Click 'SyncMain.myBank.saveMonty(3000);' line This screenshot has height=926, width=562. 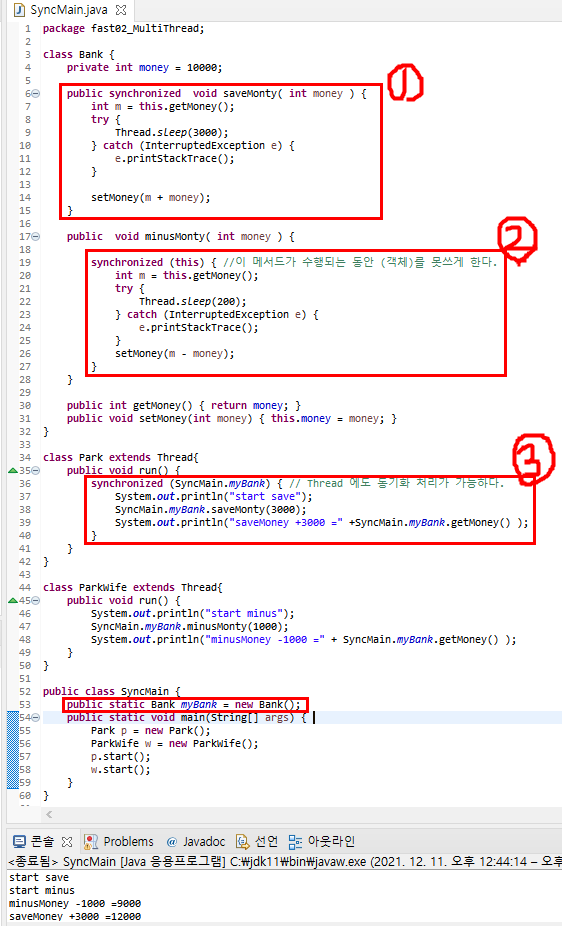coord(210,509)
